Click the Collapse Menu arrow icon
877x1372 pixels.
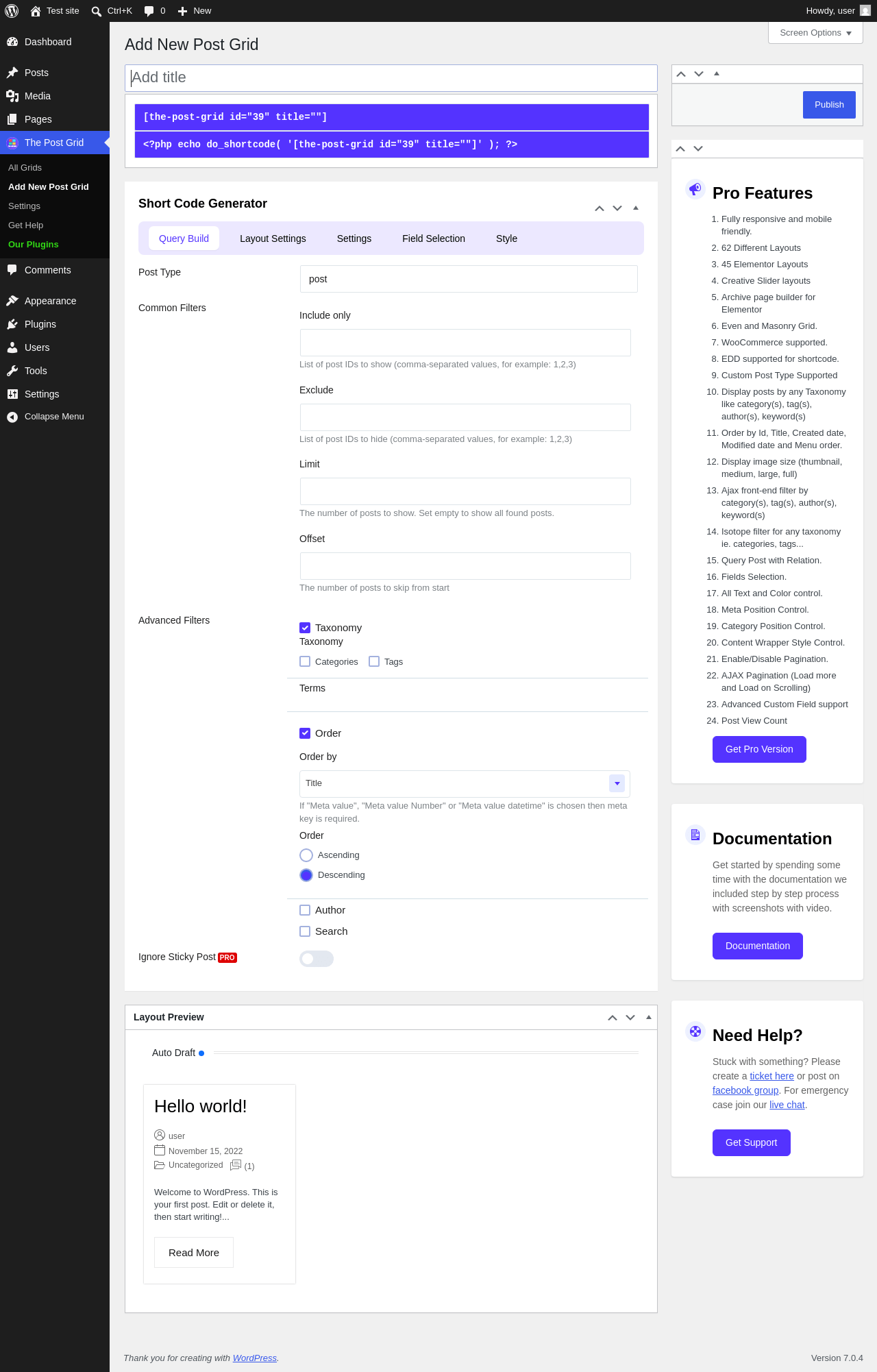point(12,417)
